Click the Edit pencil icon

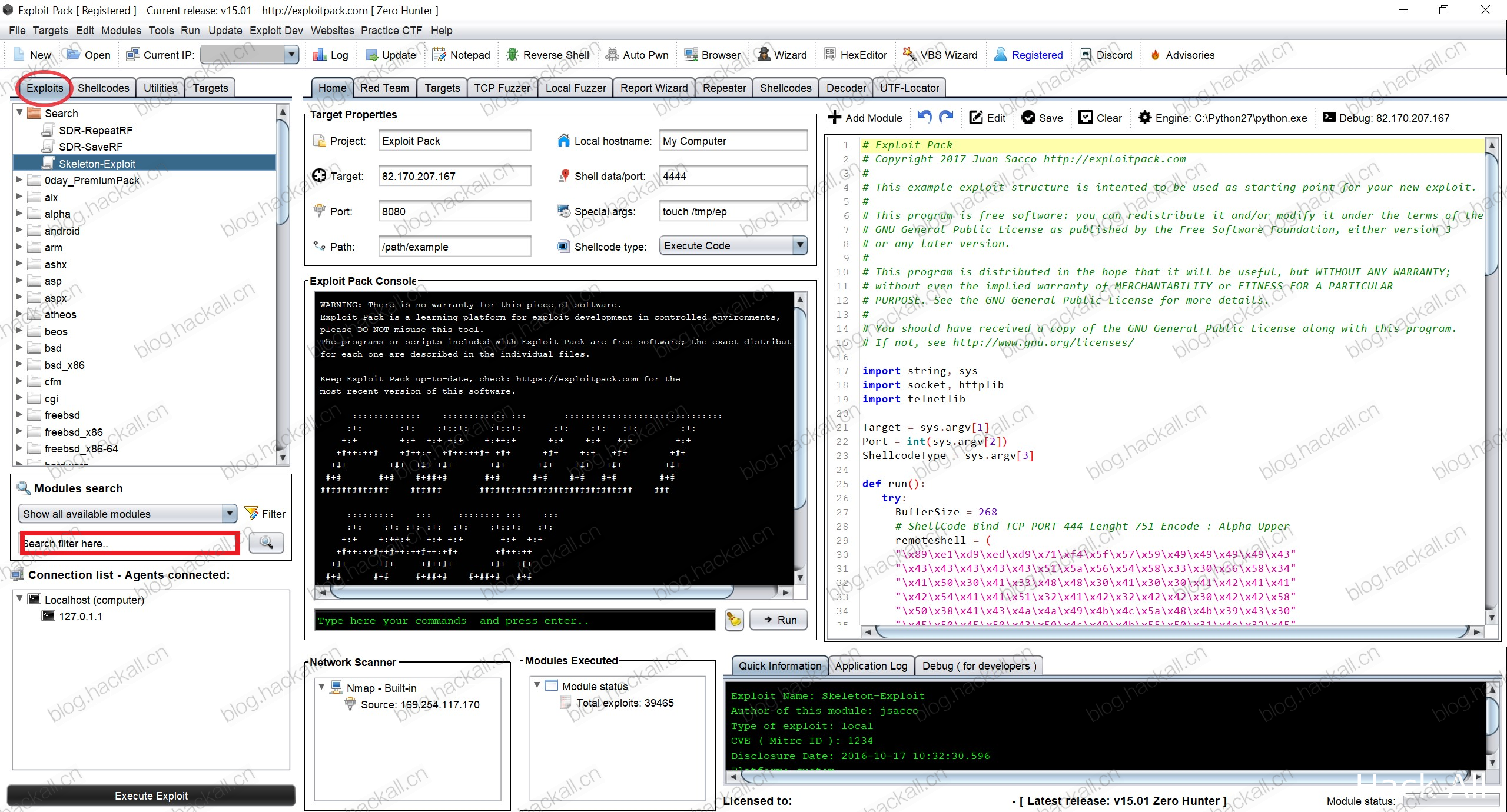976,117
